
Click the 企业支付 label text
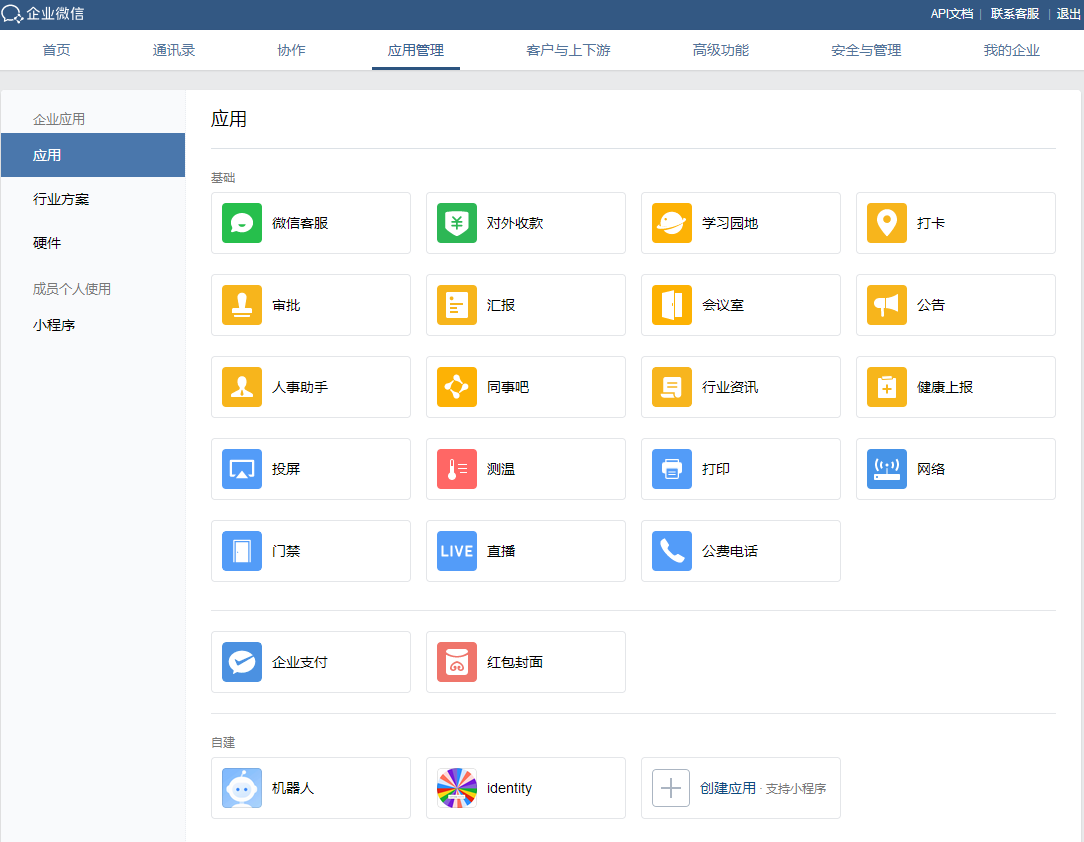300,662
